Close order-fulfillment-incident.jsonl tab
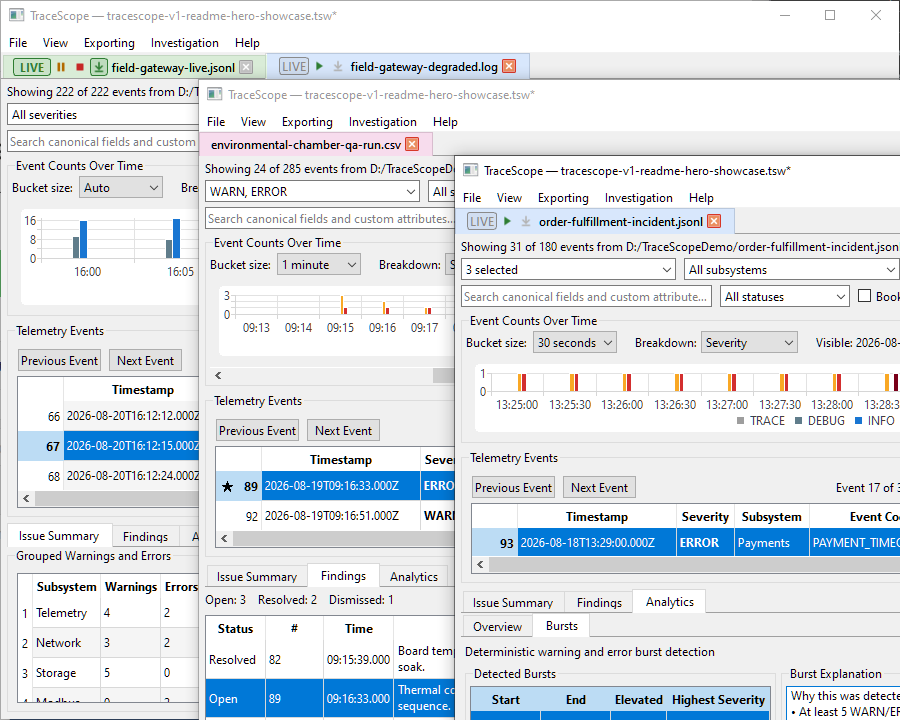This screenshot has width=900, height=720. pos(714,221)
